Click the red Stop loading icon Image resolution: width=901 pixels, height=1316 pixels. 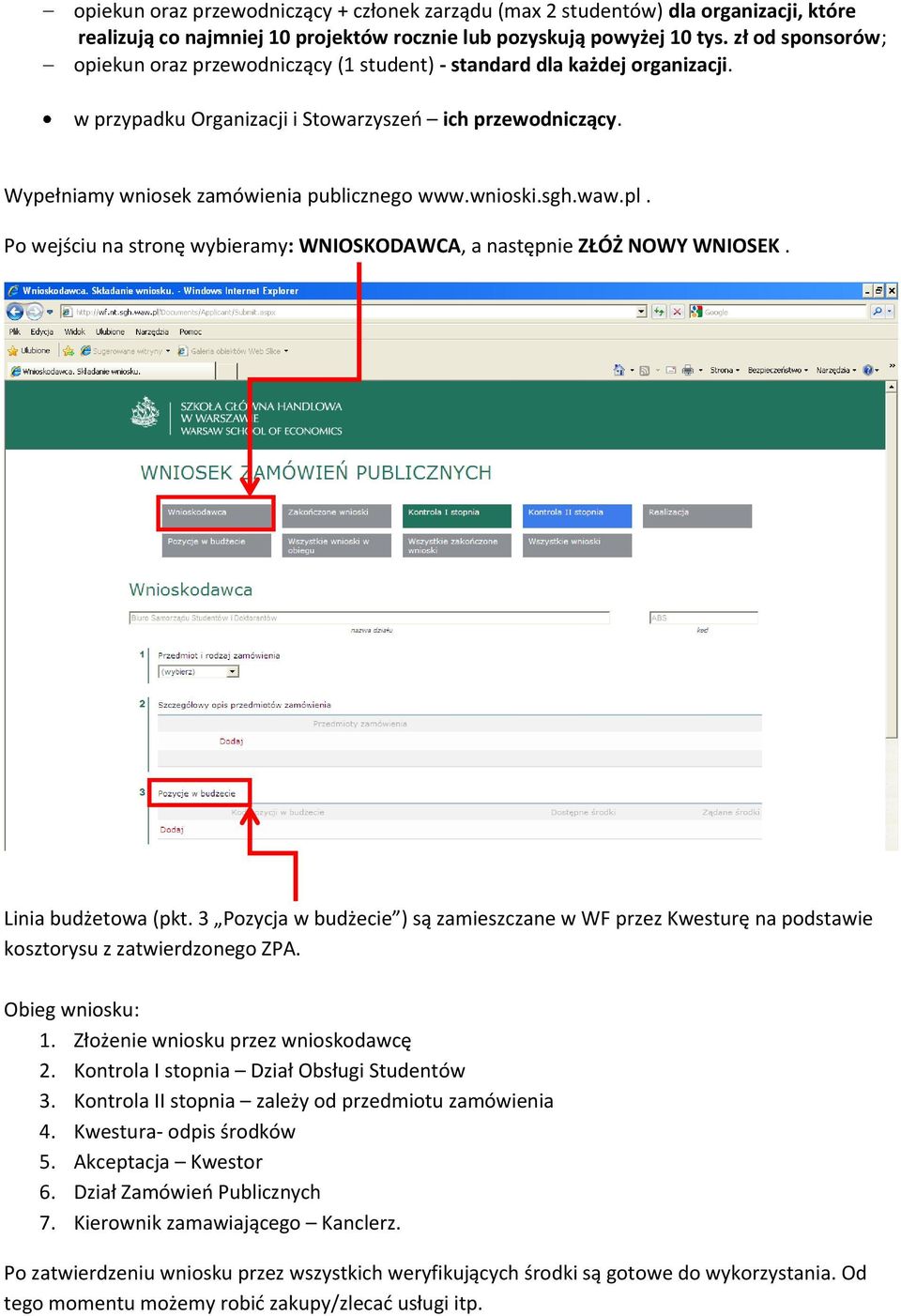coord(677,312)
